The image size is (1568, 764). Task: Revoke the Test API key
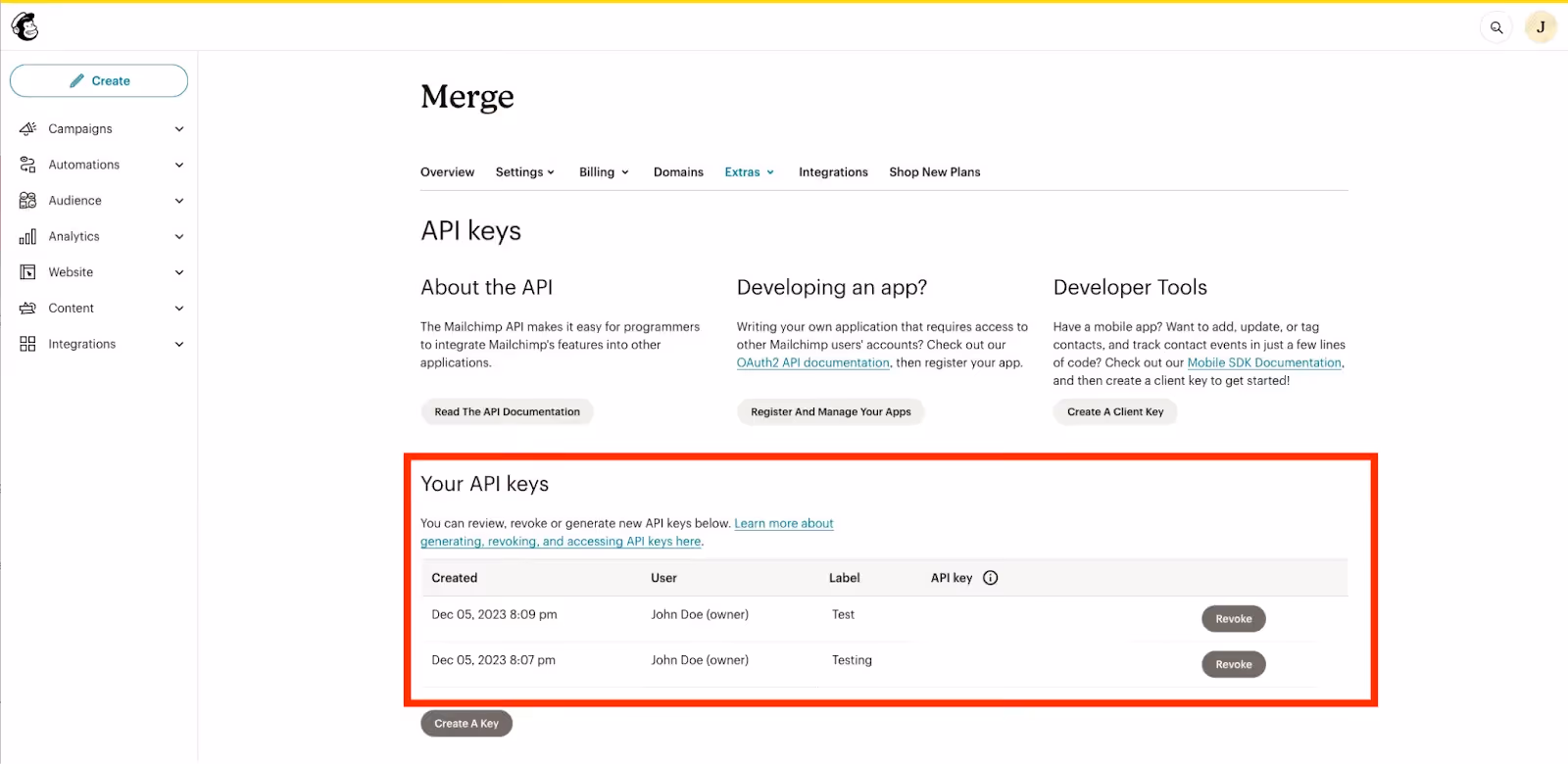1234,619
